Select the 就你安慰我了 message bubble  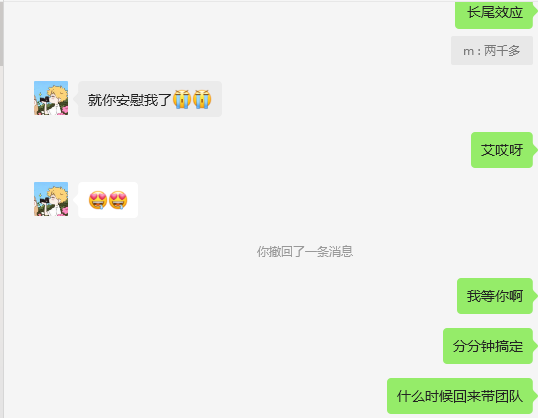tap(150, 99)
